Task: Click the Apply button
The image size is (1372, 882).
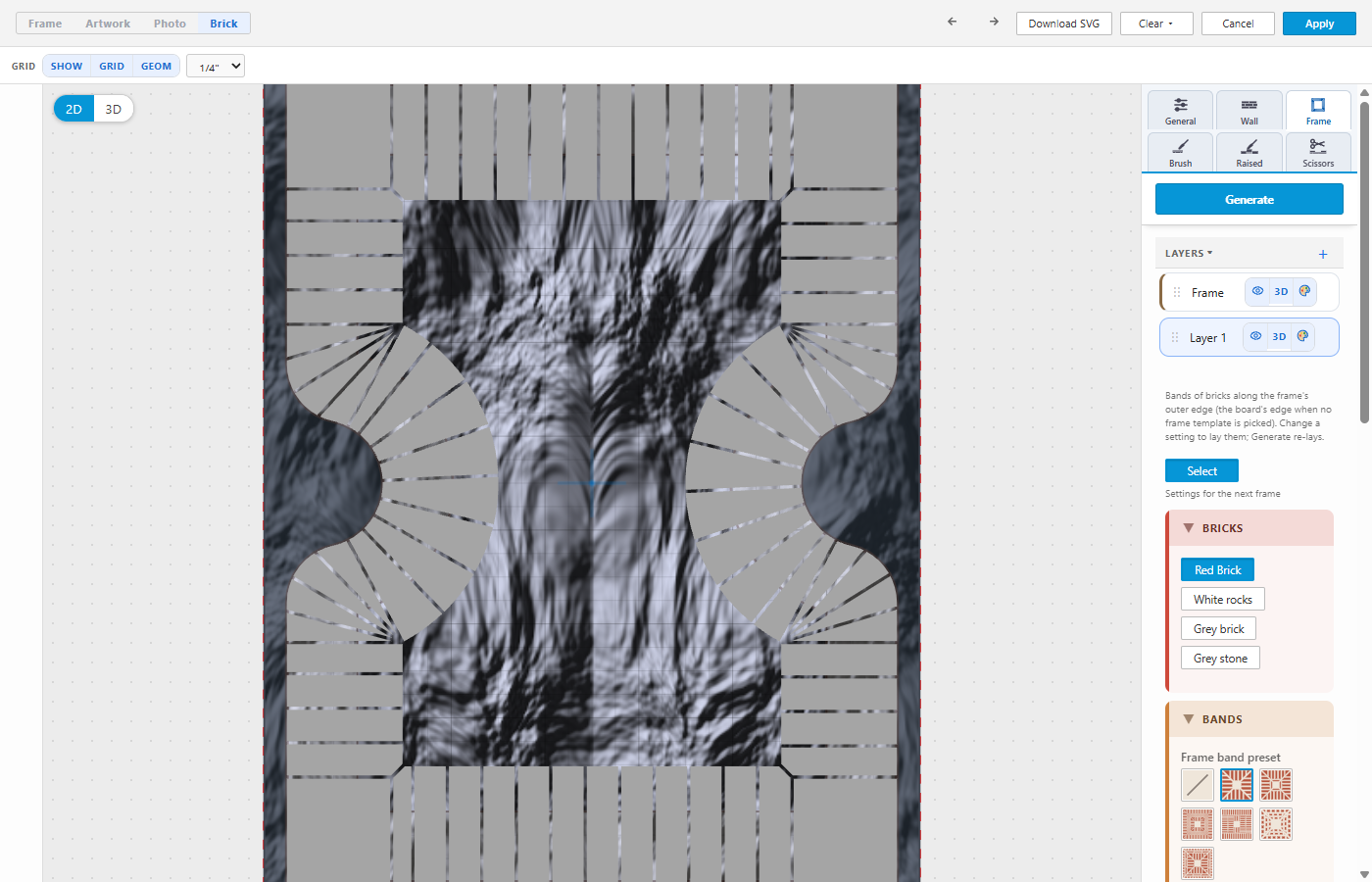Action: [x=1319, y=24]
